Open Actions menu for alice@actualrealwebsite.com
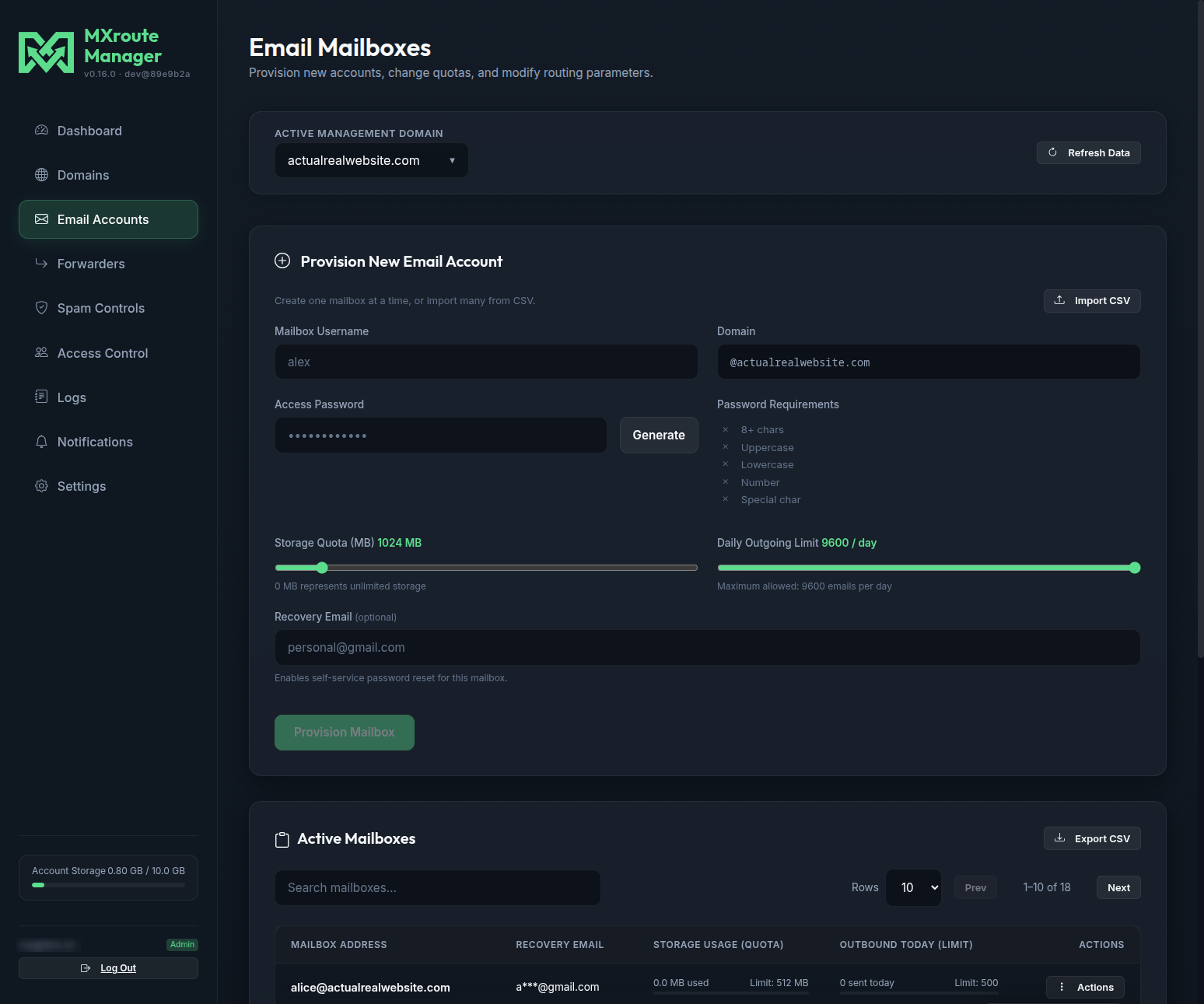Viewport: 1204px width, 1004px height. [x=1085, y=987]
